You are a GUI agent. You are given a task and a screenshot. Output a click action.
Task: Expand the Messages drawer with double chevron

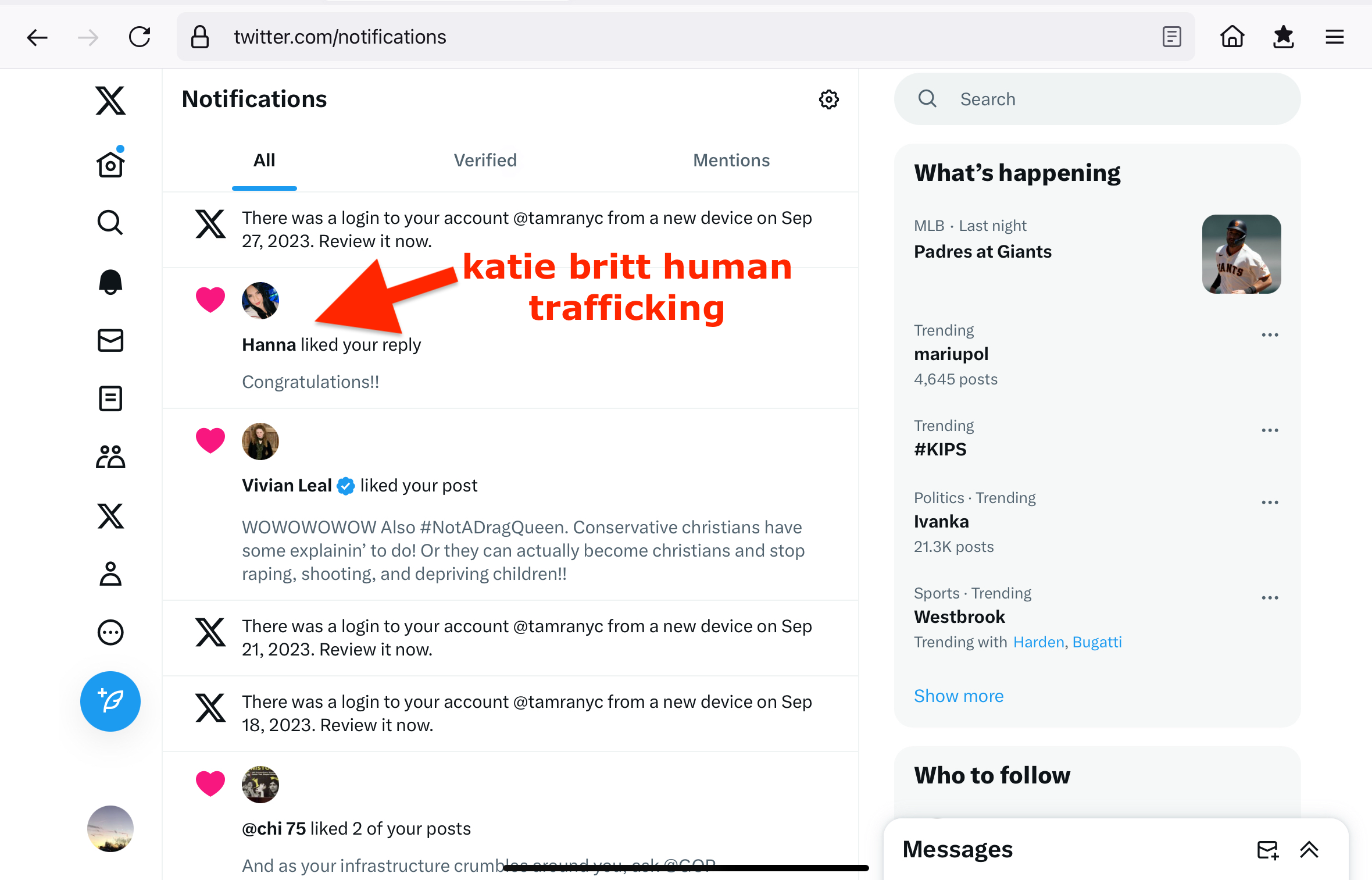point(1309,850)
